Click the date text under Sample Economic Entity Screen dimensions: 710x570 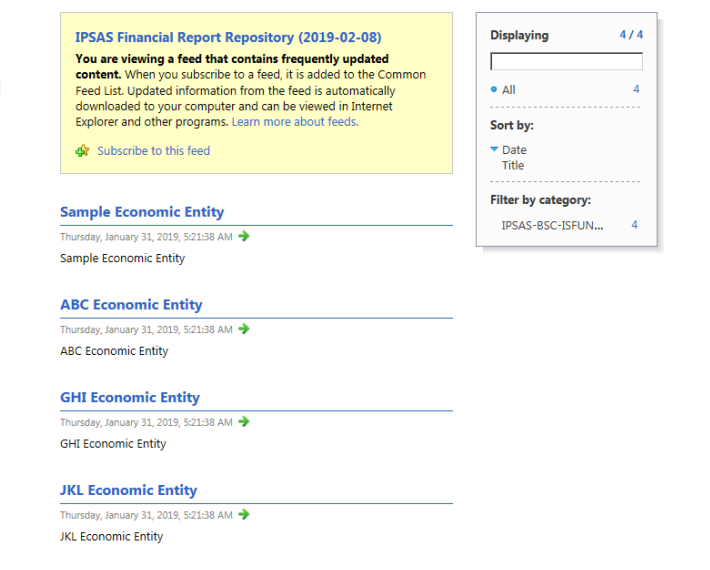pyautogui.click(x=146, y=237)
